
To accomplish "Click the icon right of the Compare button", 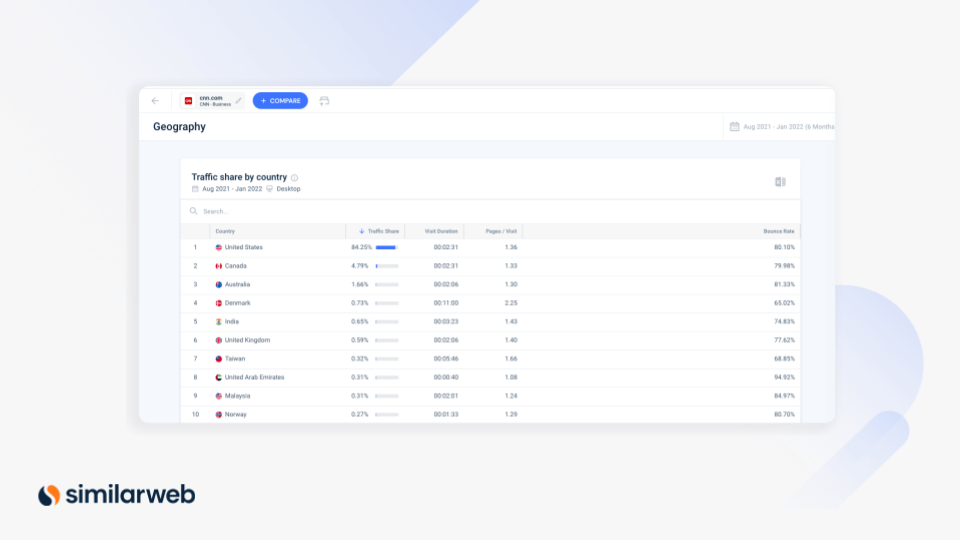I will pos(324,101).
